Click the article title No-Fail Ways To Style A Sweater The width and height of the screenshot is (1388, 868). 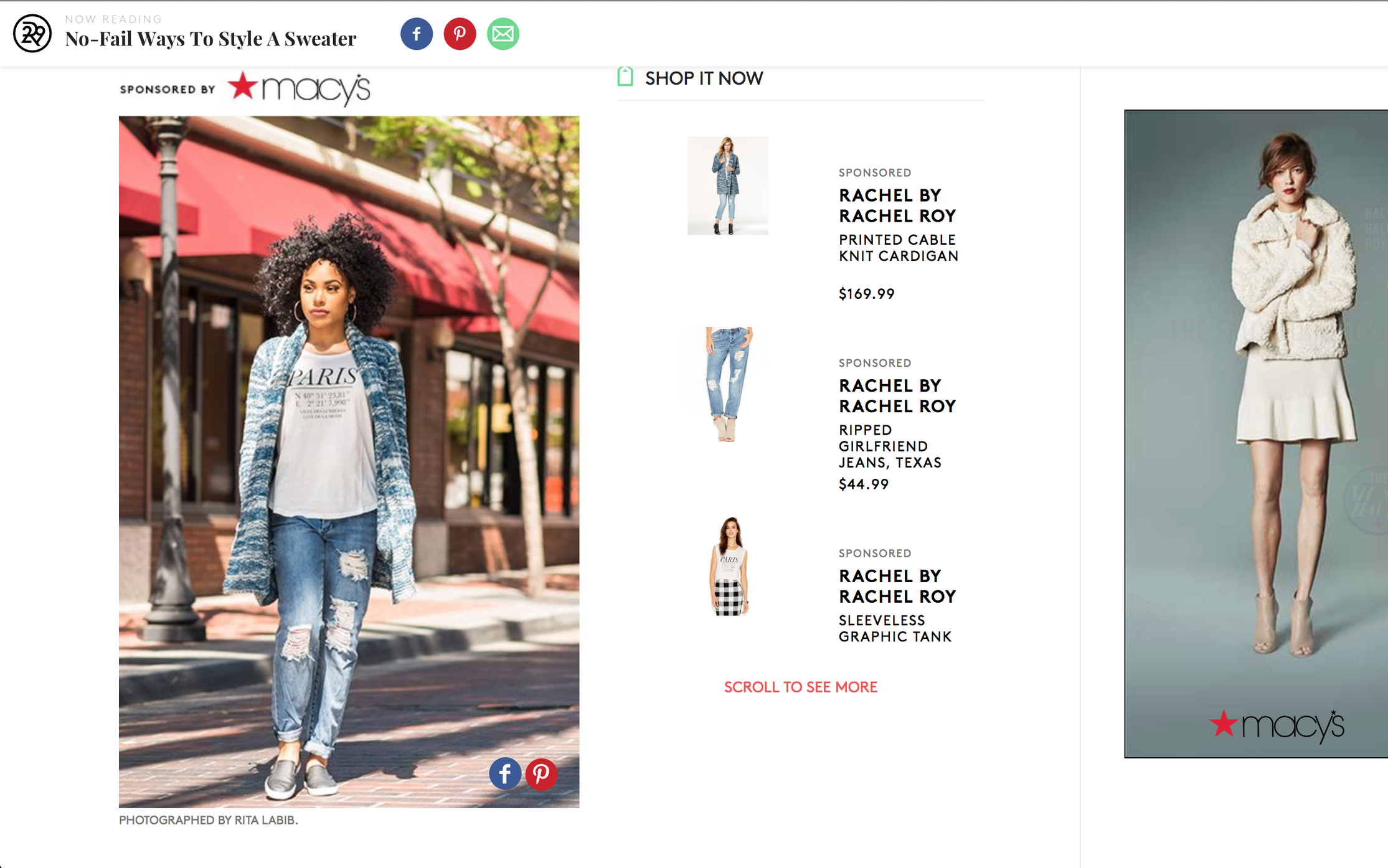(x=210, y=39)
